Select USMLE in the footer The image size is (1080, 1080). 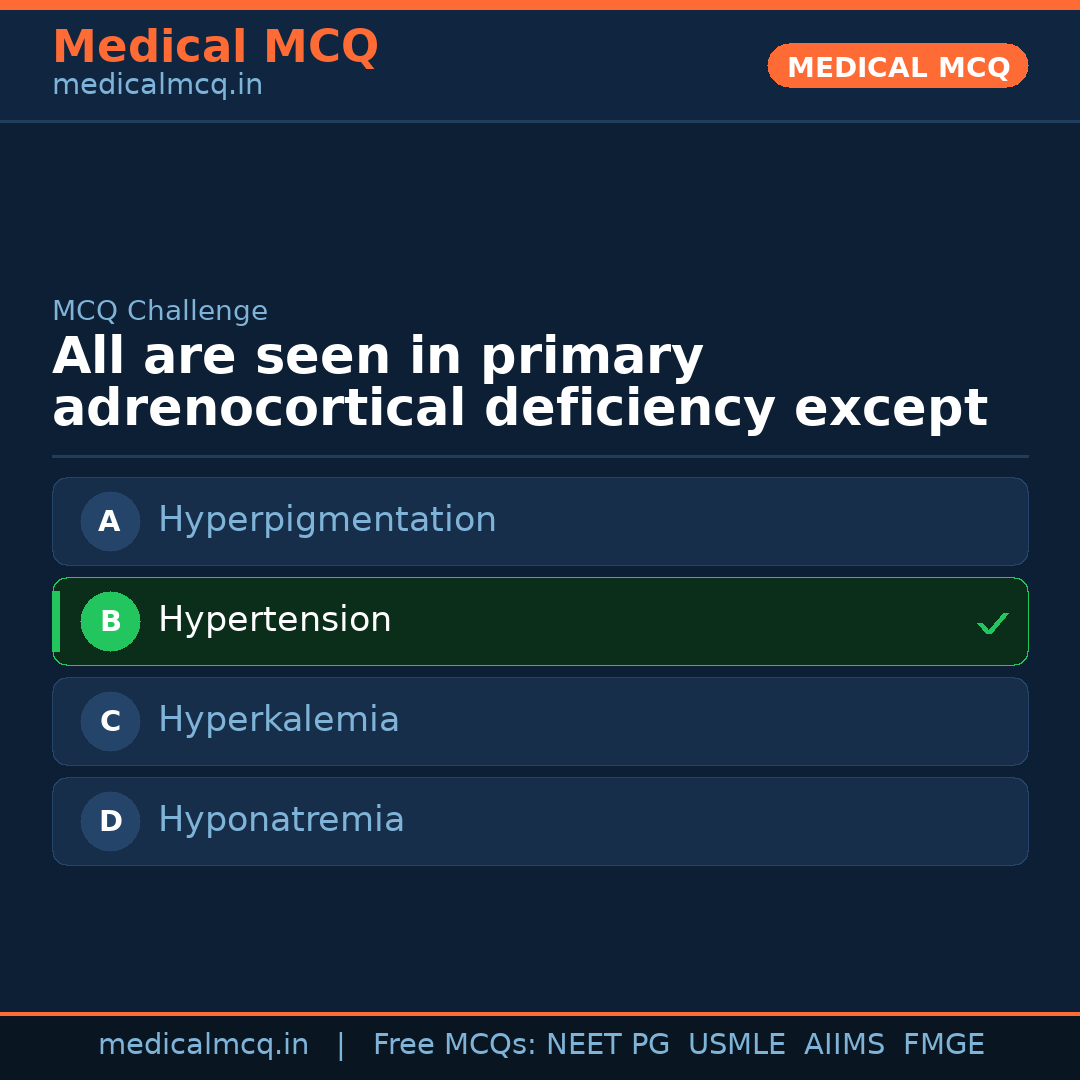(736, 1045)
